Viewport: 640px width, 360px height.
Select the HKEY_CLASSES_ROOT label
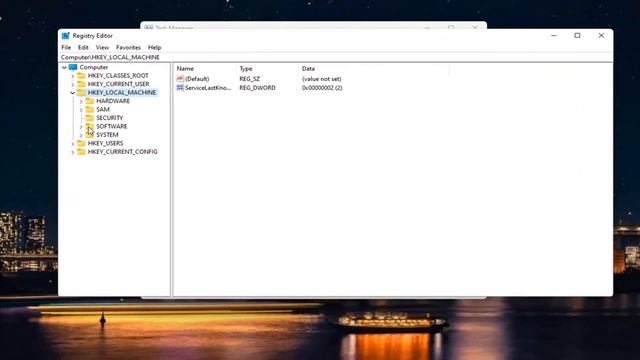(118, 76)
